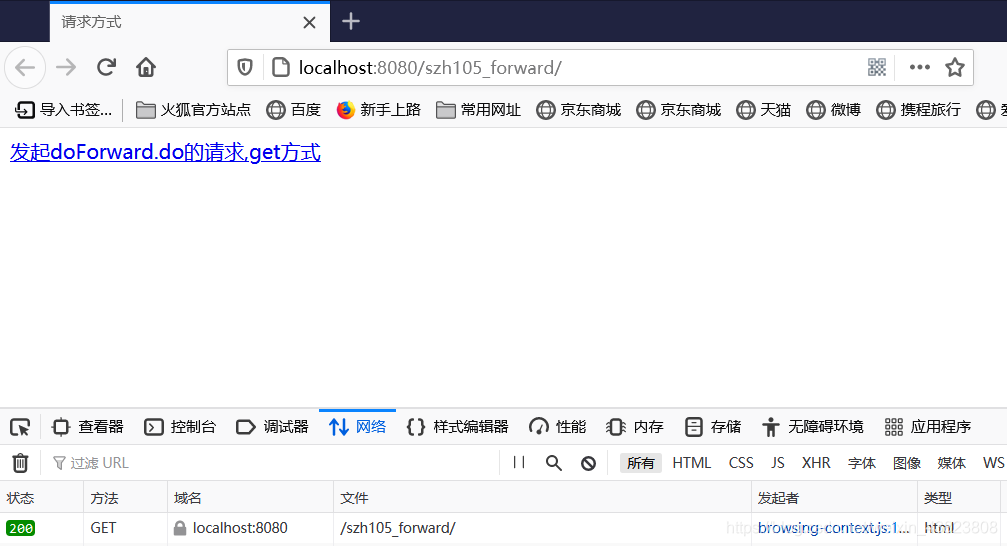Click the 过滤 URL filter field

273,463
